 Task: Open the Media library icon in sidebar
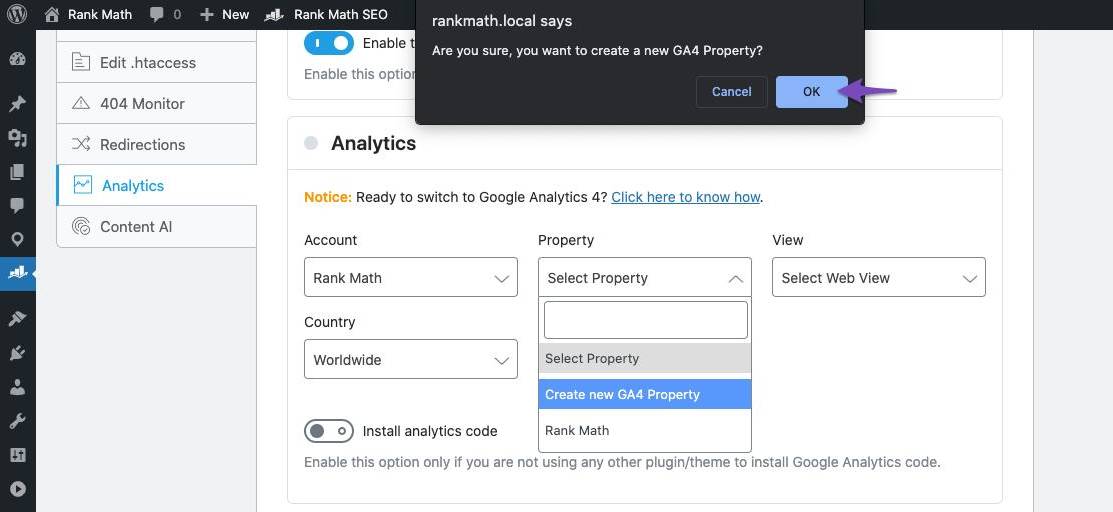pos(17,138)
